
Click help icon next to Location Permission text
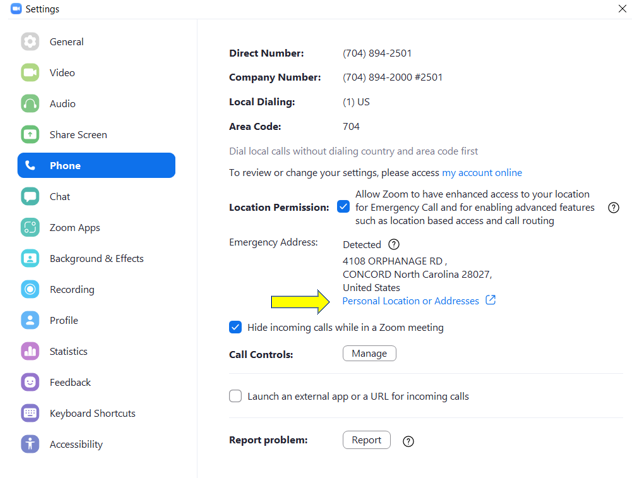tap(614, 208)
